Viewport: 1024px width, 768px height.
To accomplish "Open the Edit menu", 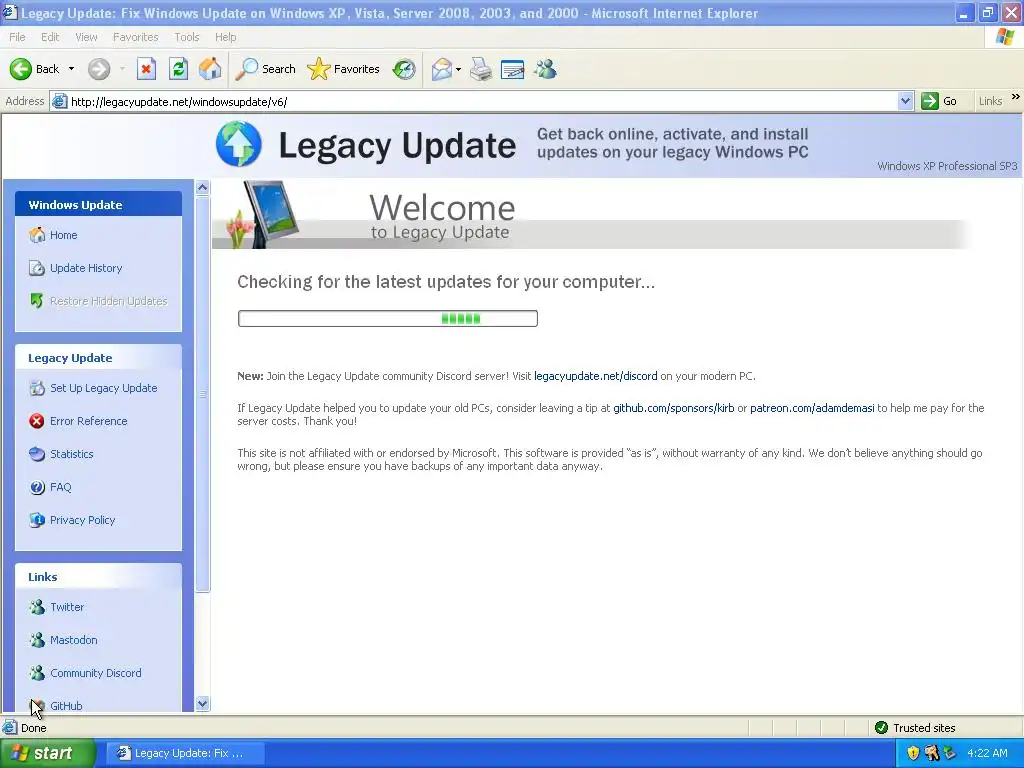I will pos(50,37).
